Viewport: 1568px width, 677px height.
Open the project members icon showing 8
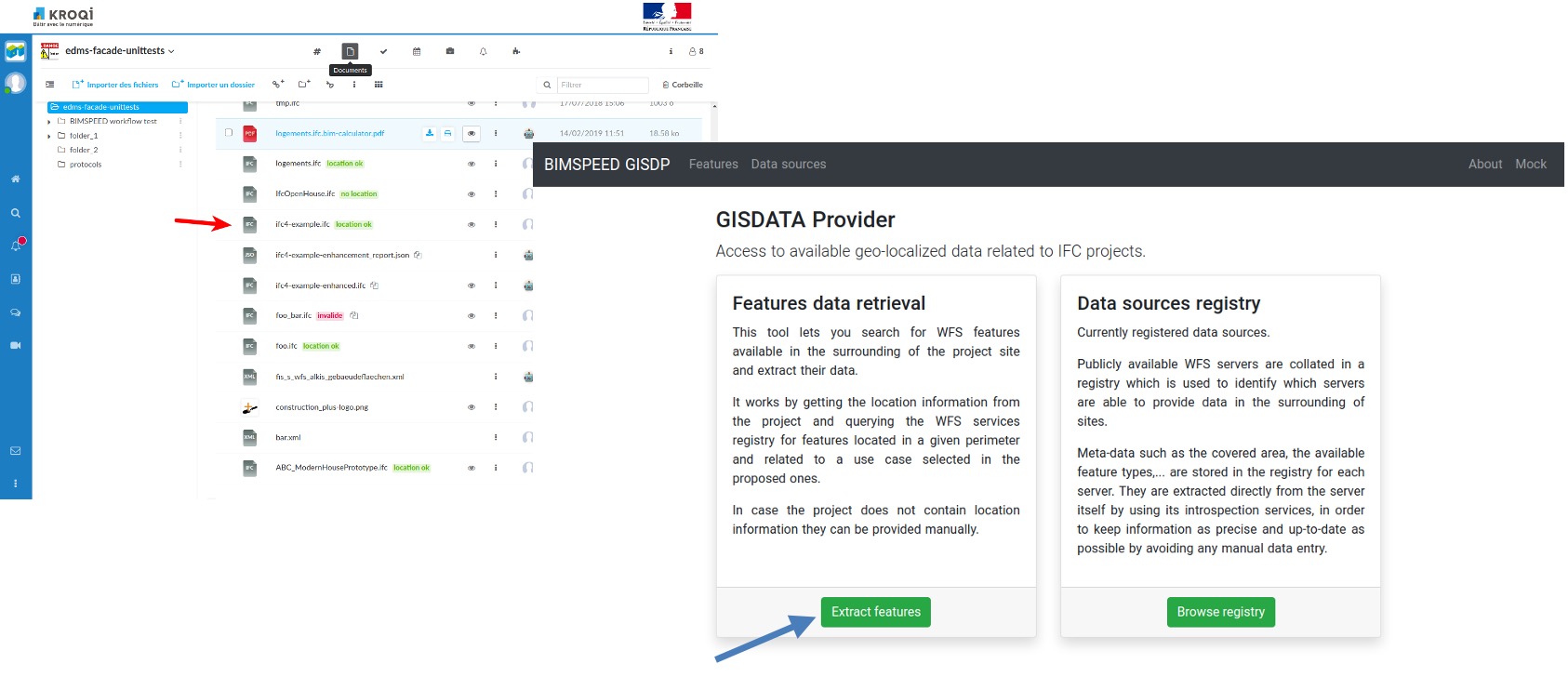696,51
